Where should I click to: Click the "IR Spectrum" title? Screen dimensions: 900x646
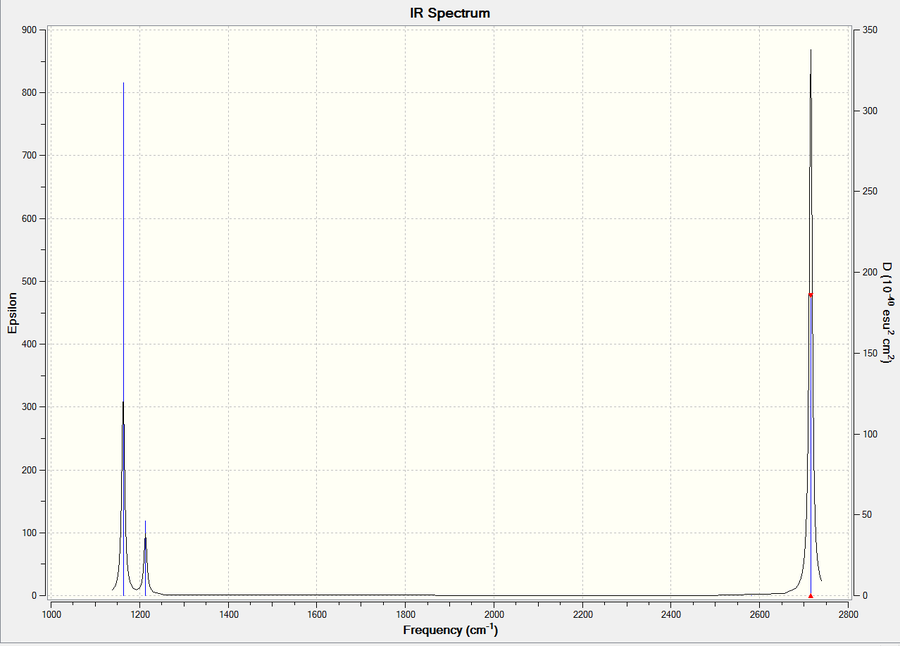coord(450,13)
